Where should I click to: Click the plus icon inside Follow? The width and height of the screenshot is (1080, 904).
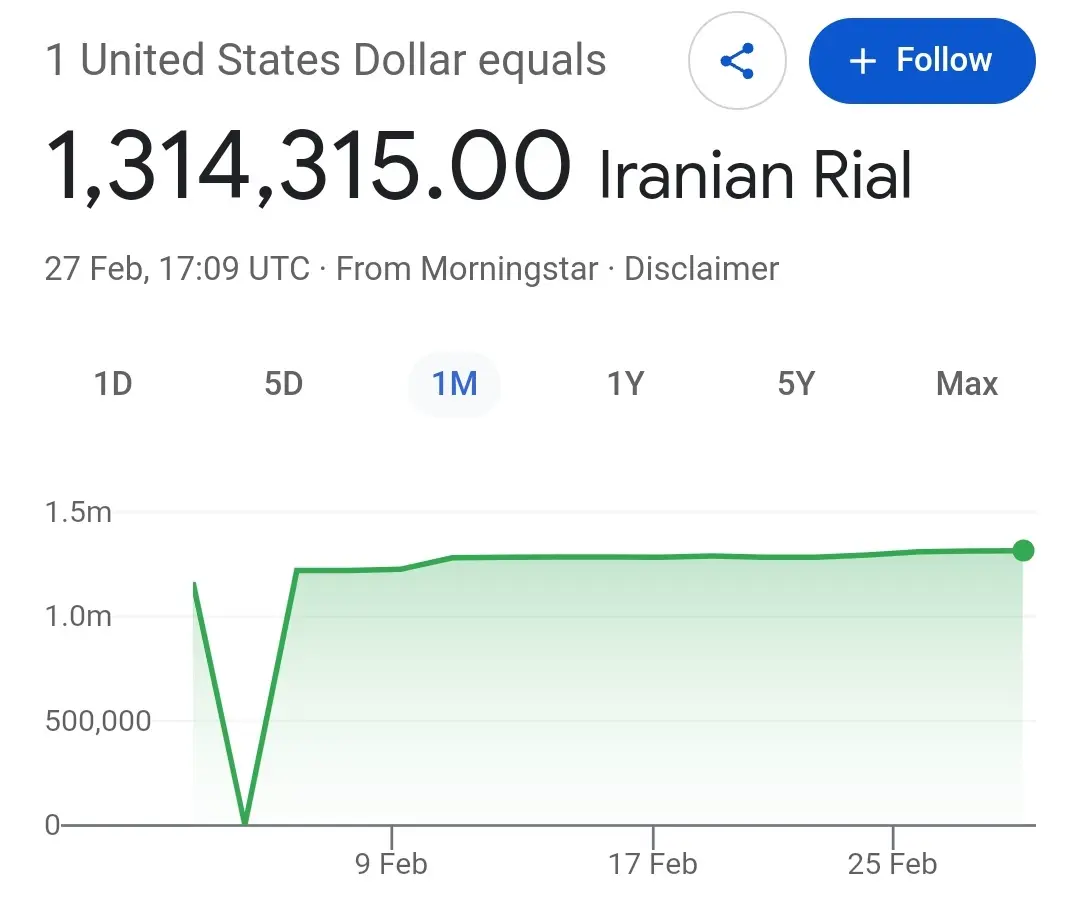tap(862, 61)
